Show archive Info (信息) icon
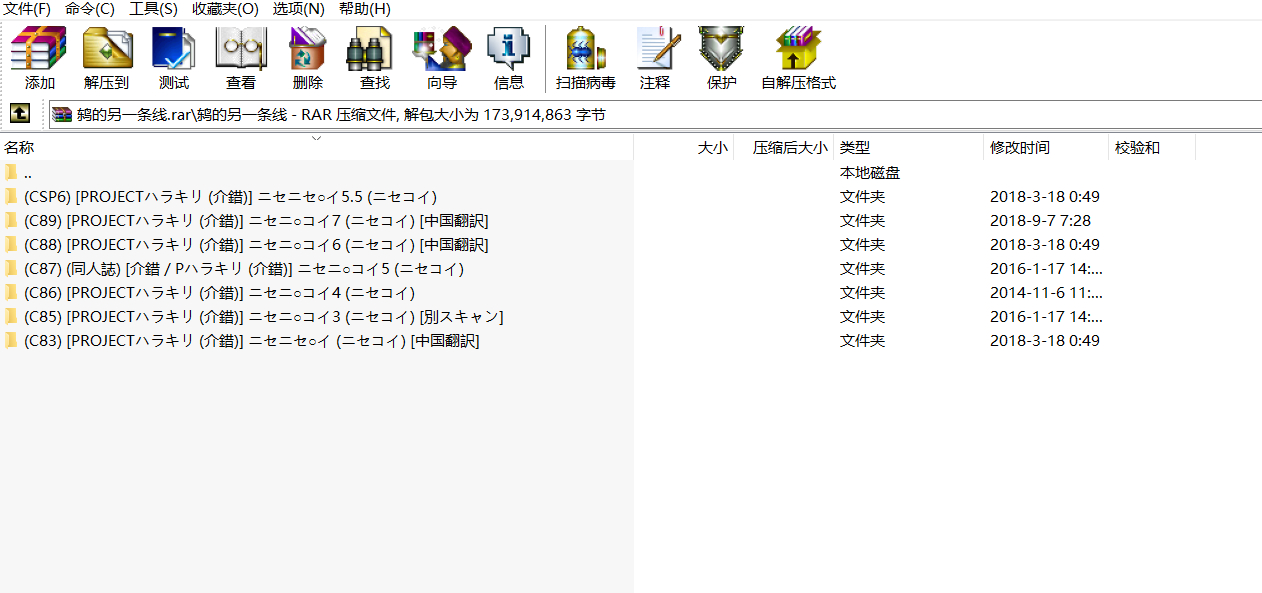 click(508, 49)
